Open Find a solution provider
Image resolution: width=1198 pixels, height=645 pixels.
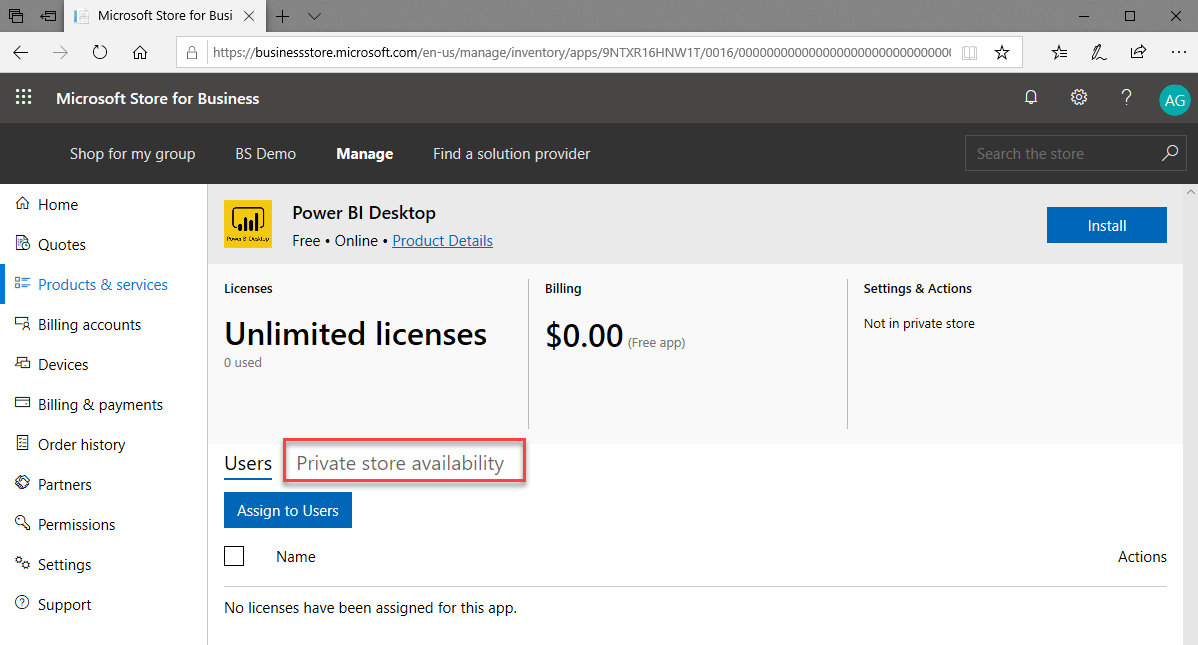click(511, 154)
